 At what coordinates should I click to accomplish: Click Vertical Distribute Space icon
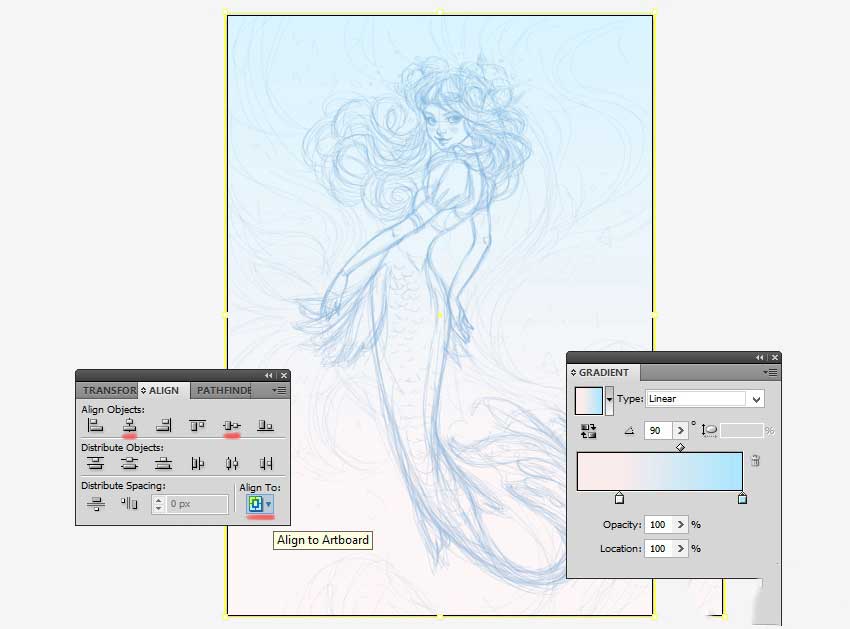pyautogui.click(x=95, y=504)
